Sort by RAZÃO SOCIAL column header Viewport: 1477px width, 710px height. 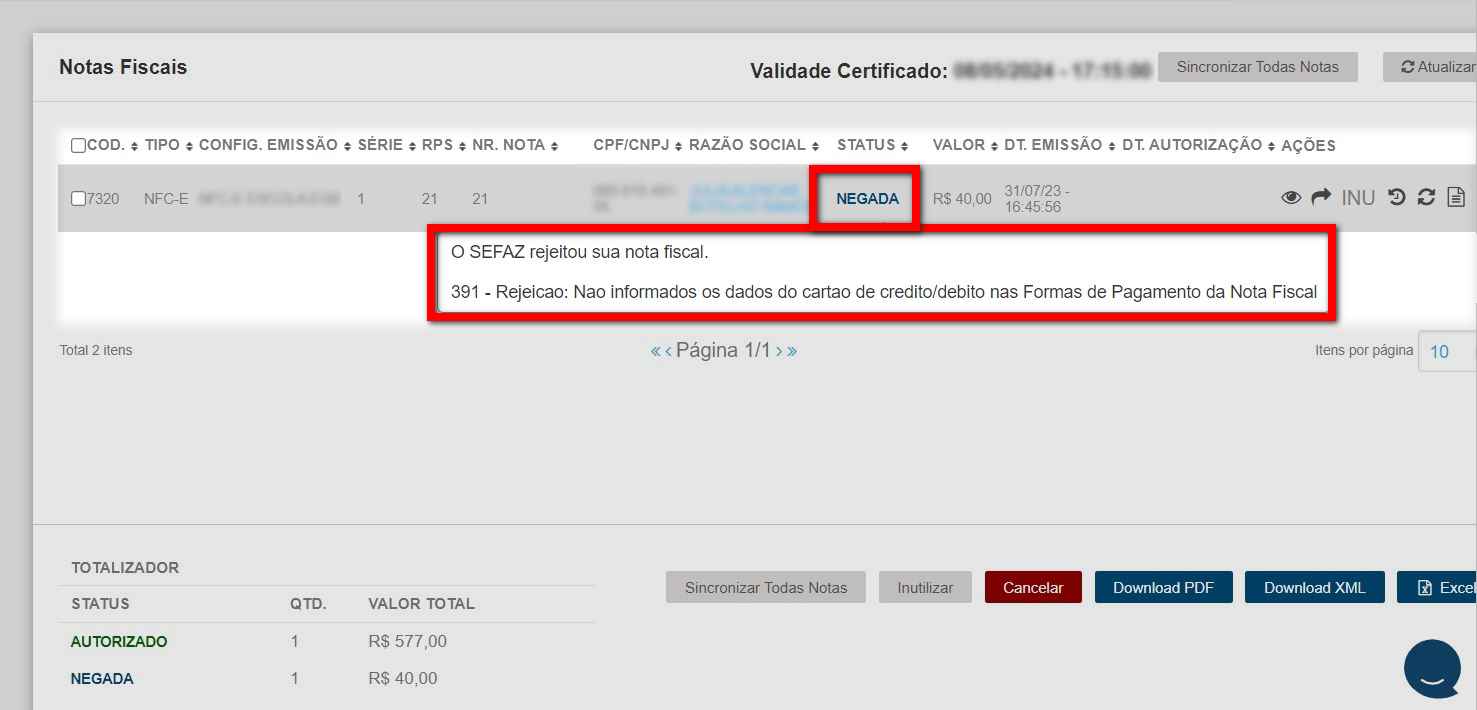click(x=754, y=145)
